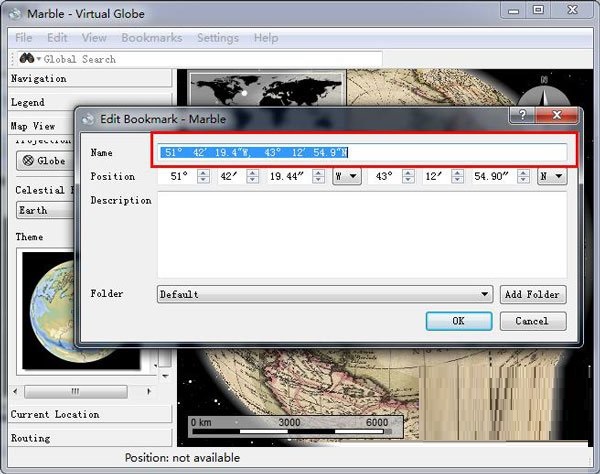Open the W longitude direction dropdown
This screenshot has width=600, height=474.
(x=347, y=176)
